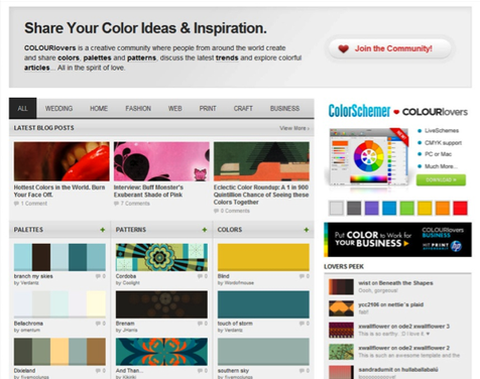Switch to the WEDDING tab
The width and height of the screenshot is (480, 379).
[x=59, y=108]
